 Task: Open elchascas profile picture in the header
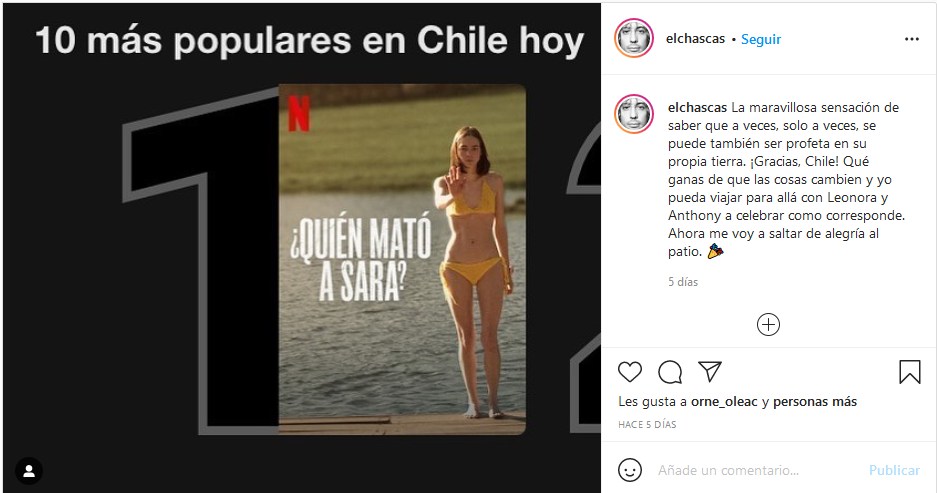click(x=633, y=38)
